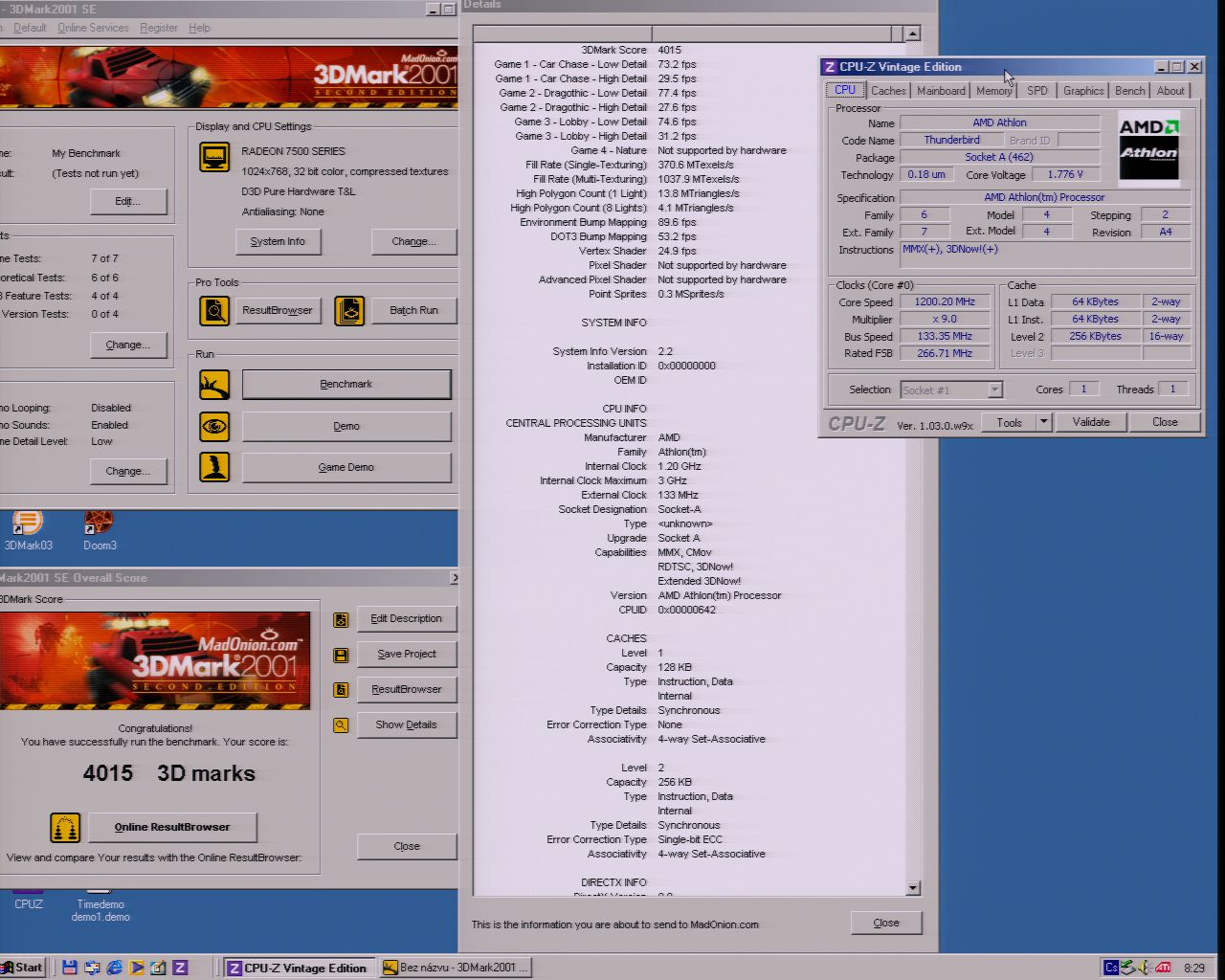Click the monitor icon in Display and CPU Settings
Viewport: 1225px width, 980px height.
click(214, 157)
